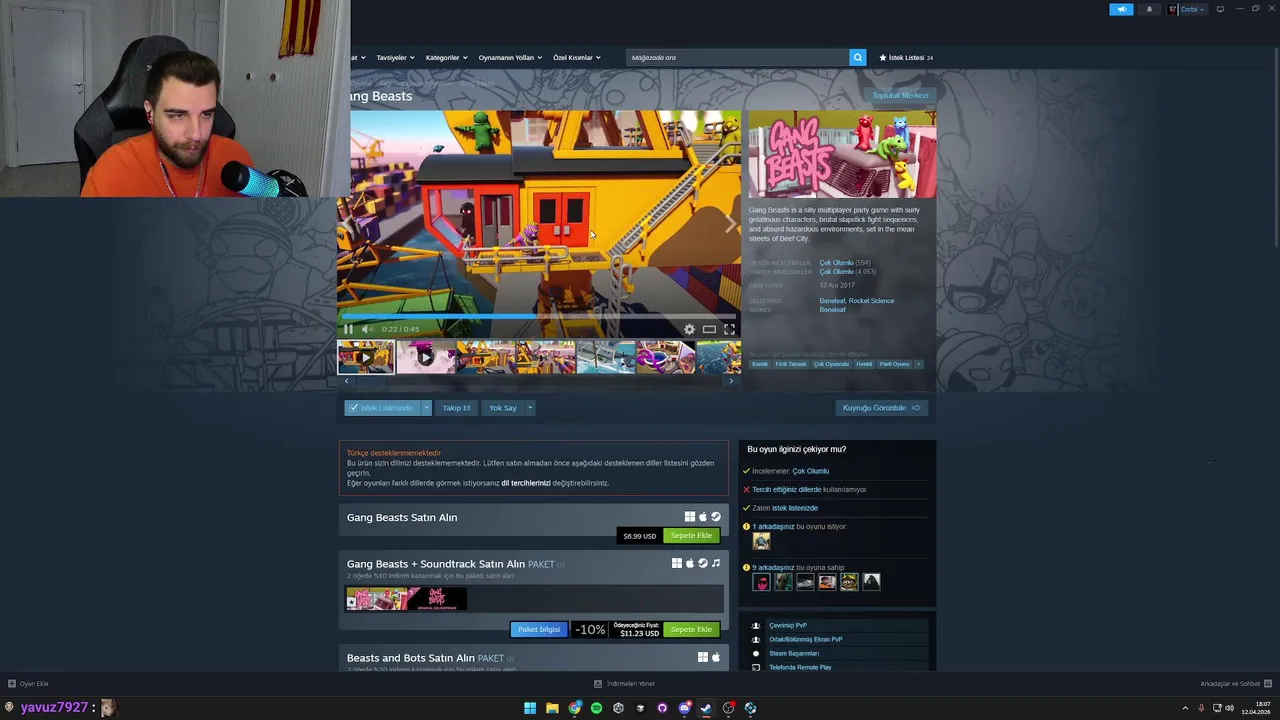
Task: Click music note icon on Soundtrack bundle
Action: click(x=715, y=563)
